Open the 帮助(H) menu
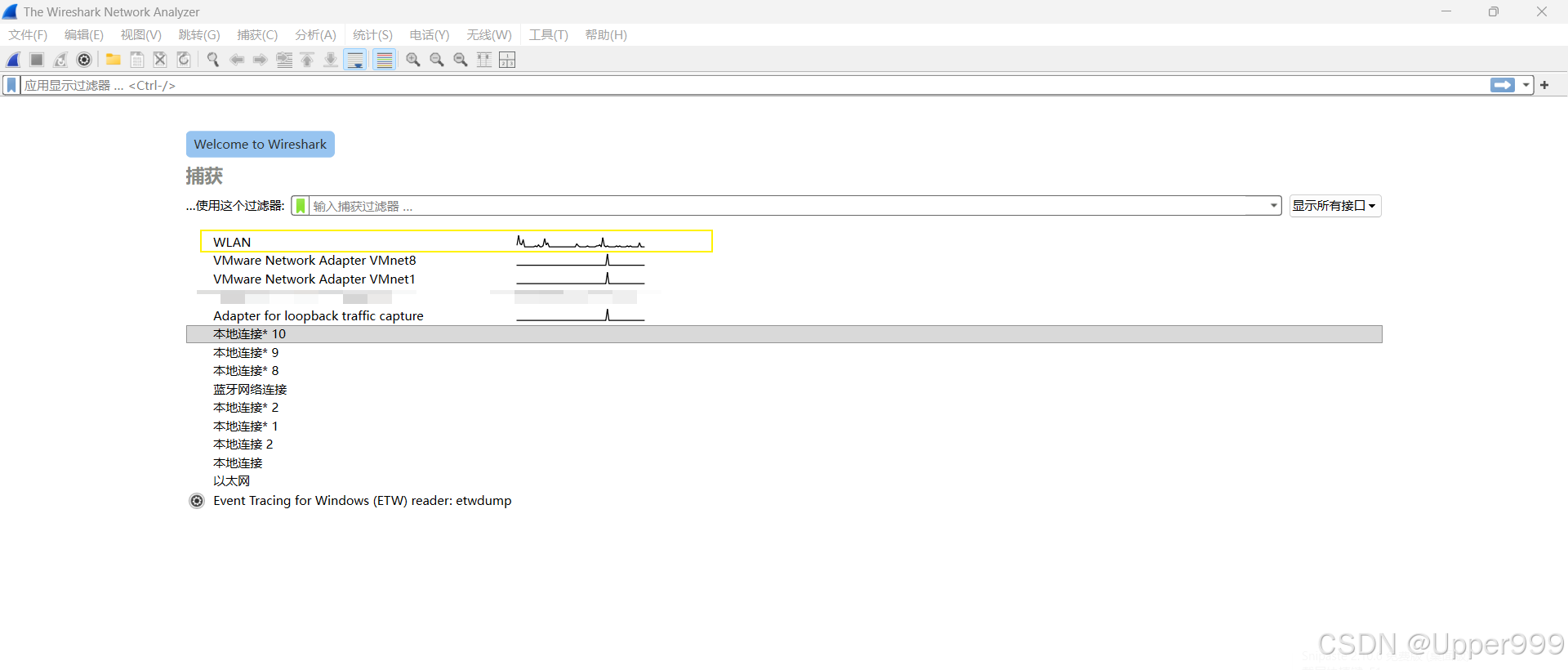This screenshot has width=1568, height=670. tap(606, 34)
